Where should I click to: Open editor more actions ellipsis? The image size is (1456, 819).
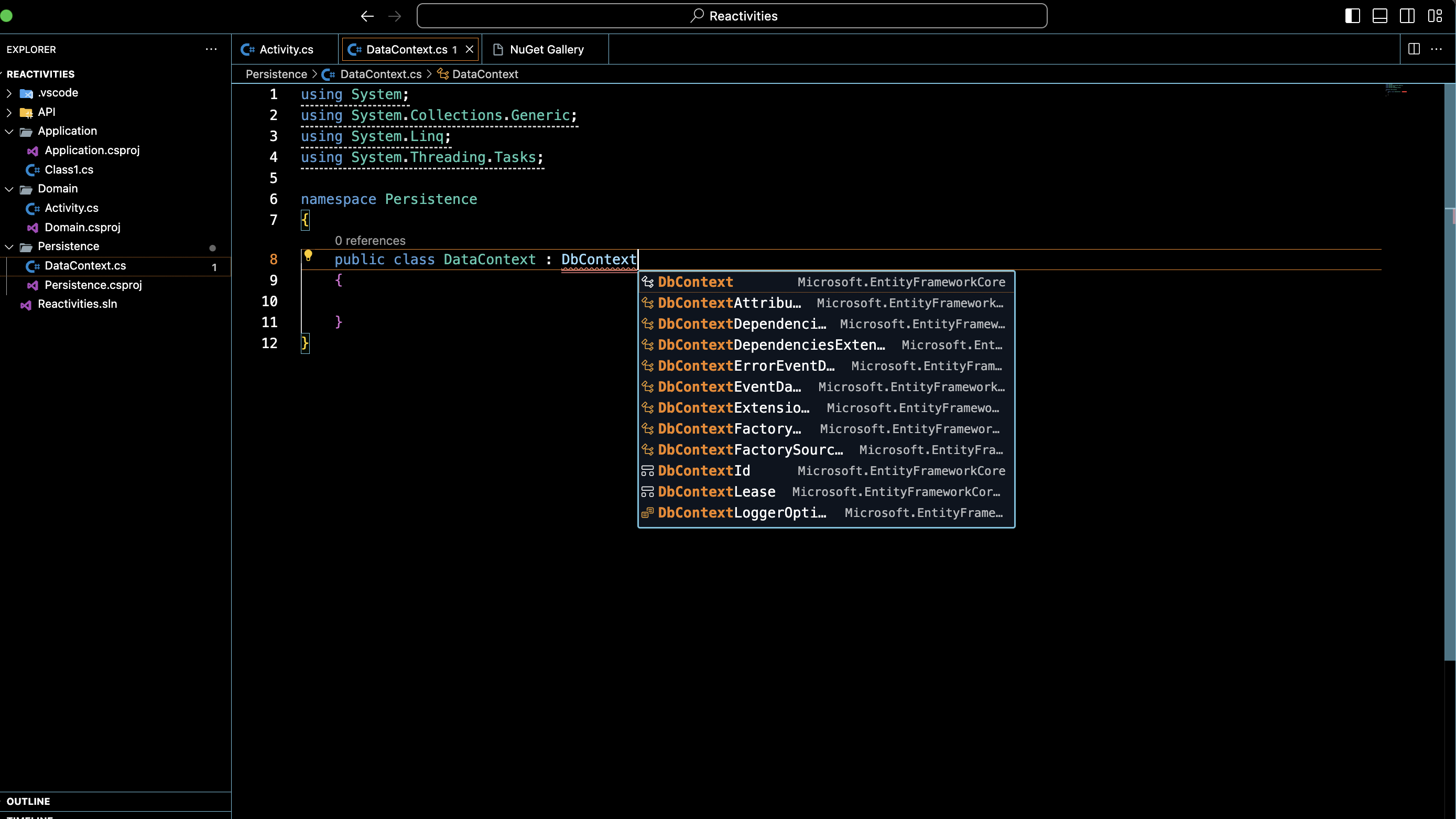pos(1436,49)
